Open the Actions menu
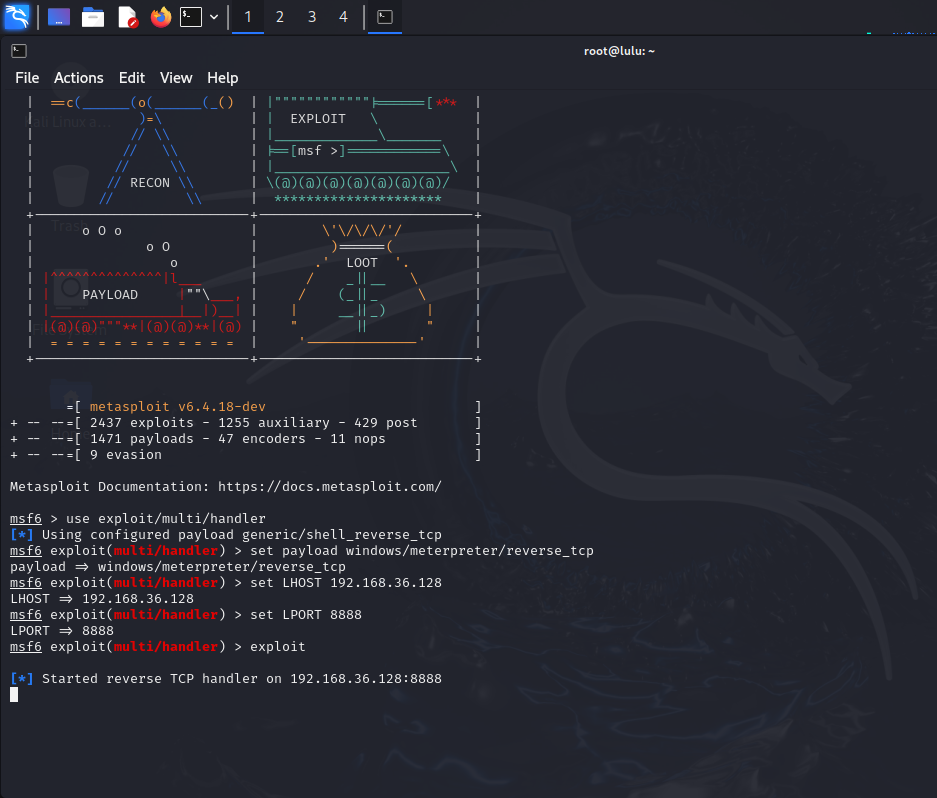Viewport: 937px width, 798px height. 78,78
